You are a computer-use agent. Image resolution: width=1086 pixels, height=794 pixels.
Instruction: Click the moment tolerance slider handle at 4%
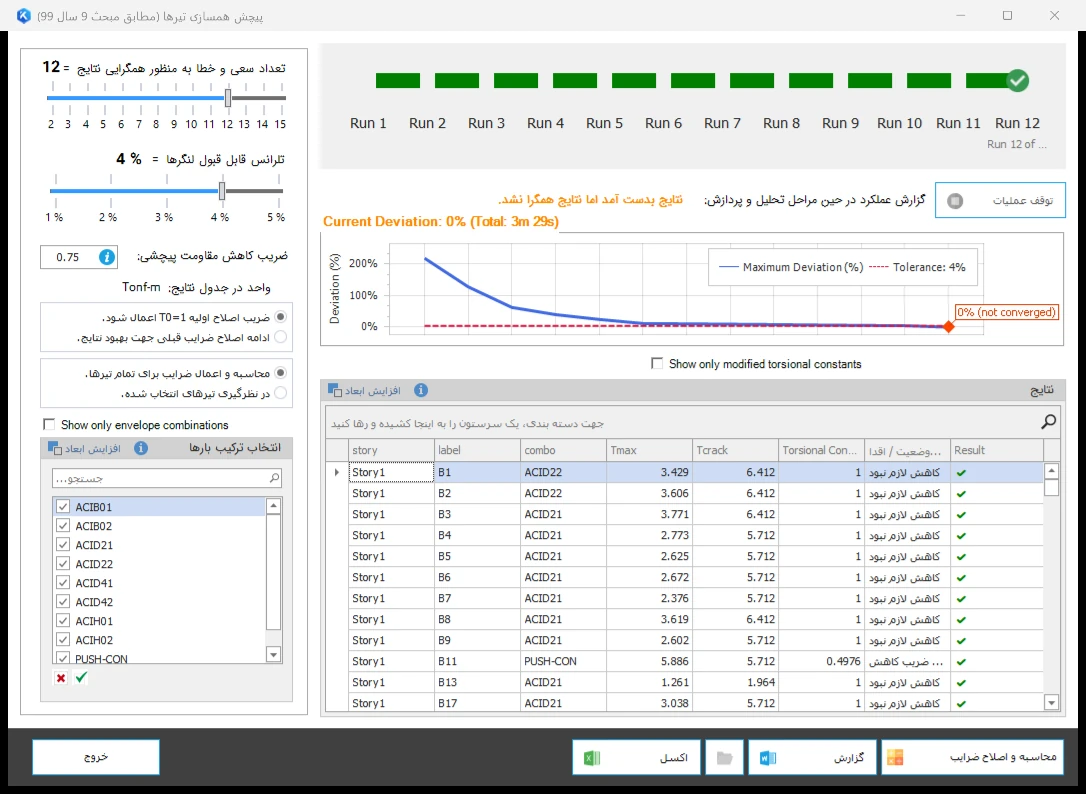[x=222, y=191]
